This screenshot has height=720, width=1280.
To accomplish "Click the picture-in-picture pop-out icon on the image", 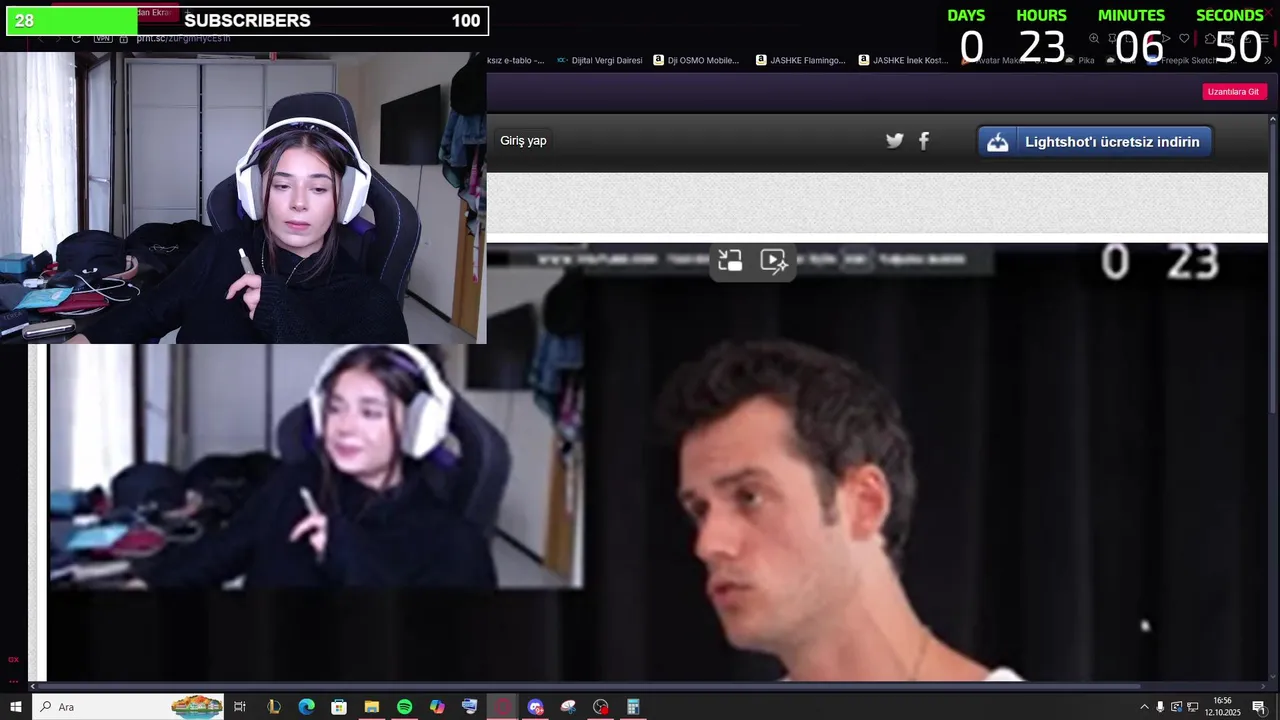I will 730,261.
